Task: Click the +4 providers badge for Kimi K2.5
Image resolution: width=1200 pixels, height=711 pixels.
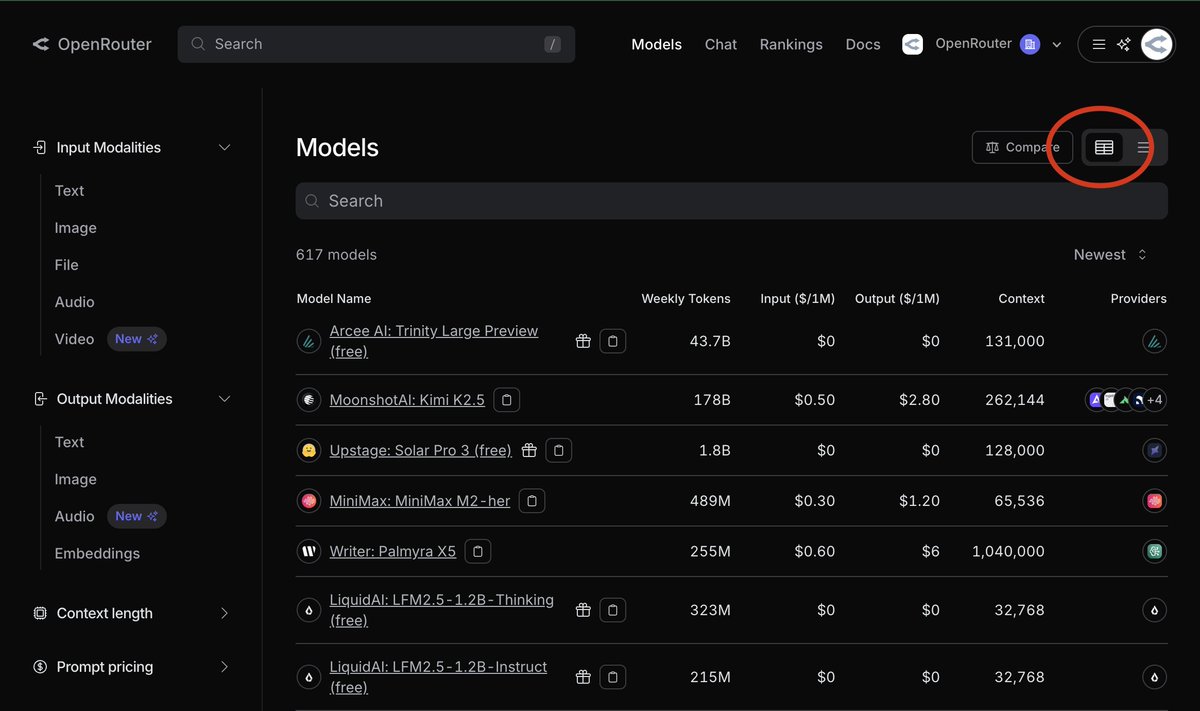Action: click(x=1155, y=400)
